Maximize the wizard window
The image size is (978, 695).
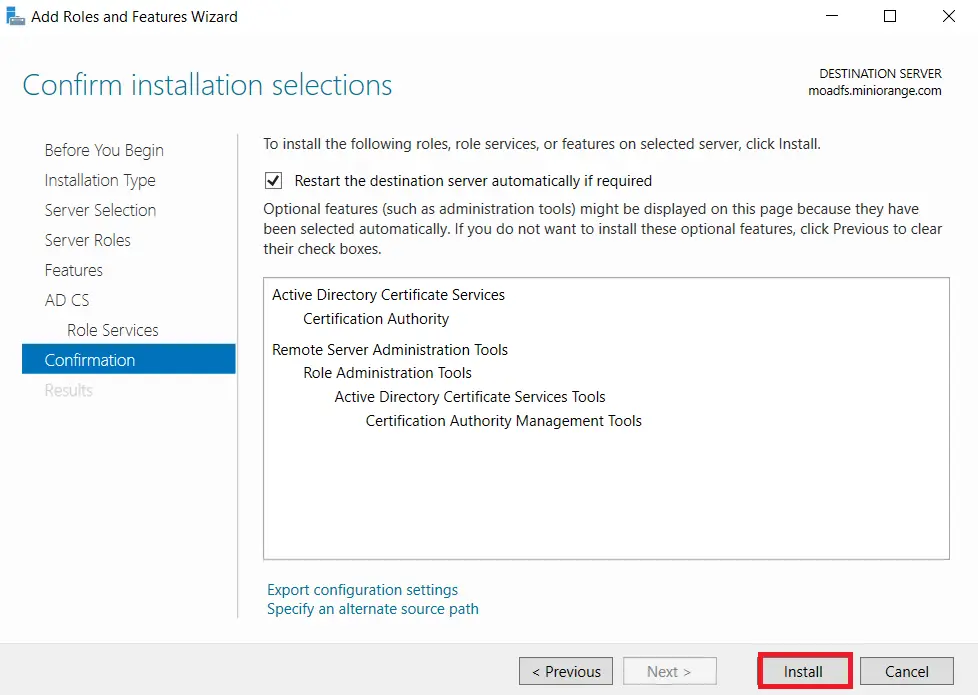click(x=890, y=16)
